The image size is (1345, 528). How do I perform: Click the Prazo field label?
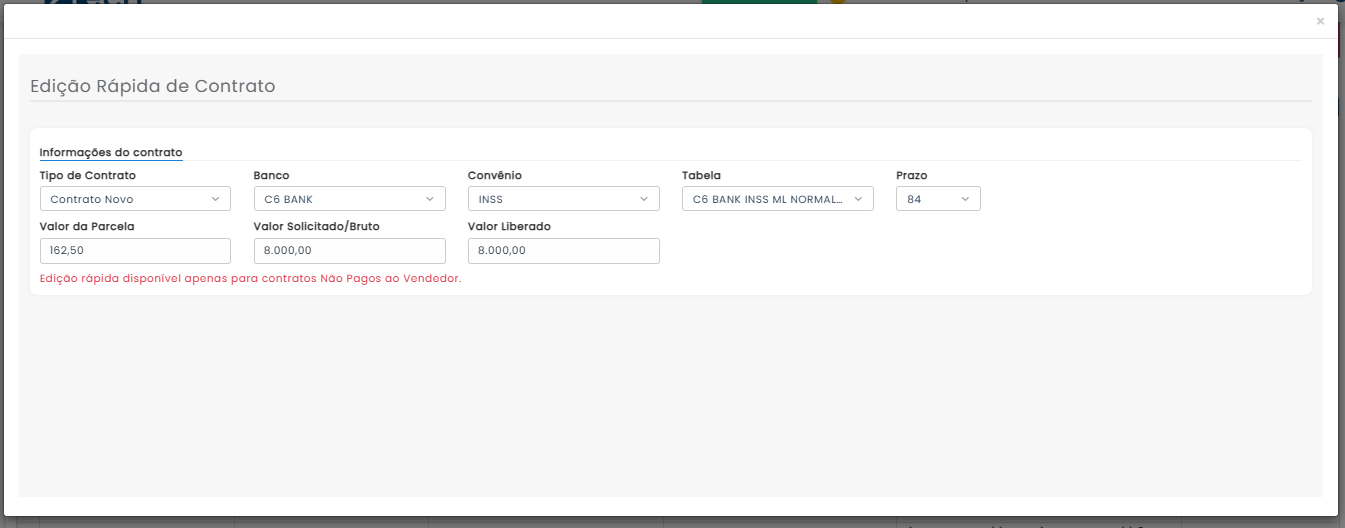pos(911,176)
